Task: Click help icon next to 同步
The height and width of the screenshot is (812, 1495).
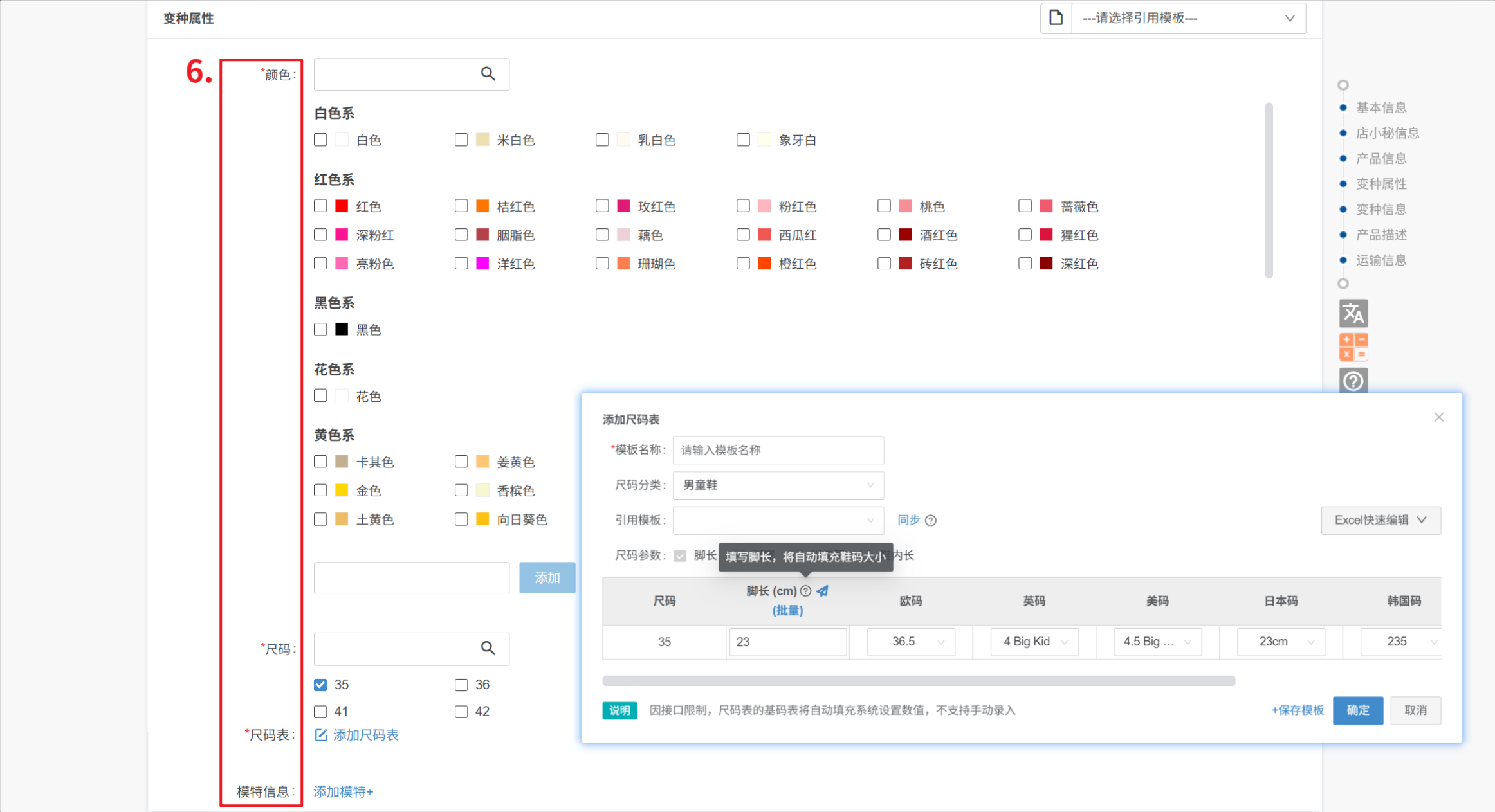Action: click(x=931, y=520)
